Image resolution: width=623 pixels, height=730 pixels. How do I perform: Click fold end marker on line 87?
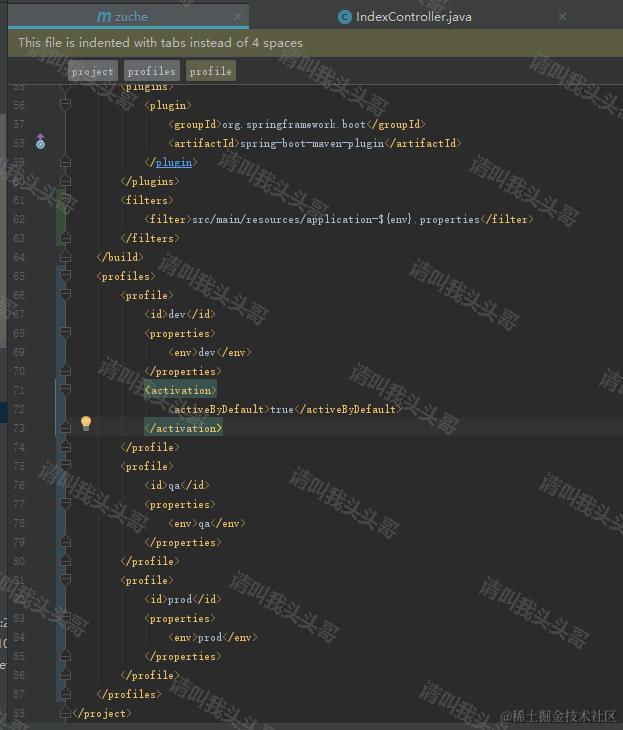coord(65,694)
